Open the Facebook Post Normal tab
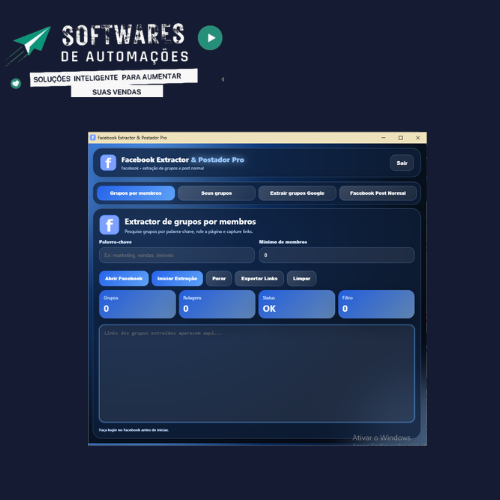Viewport: 500px width, 500px height. 378,193
